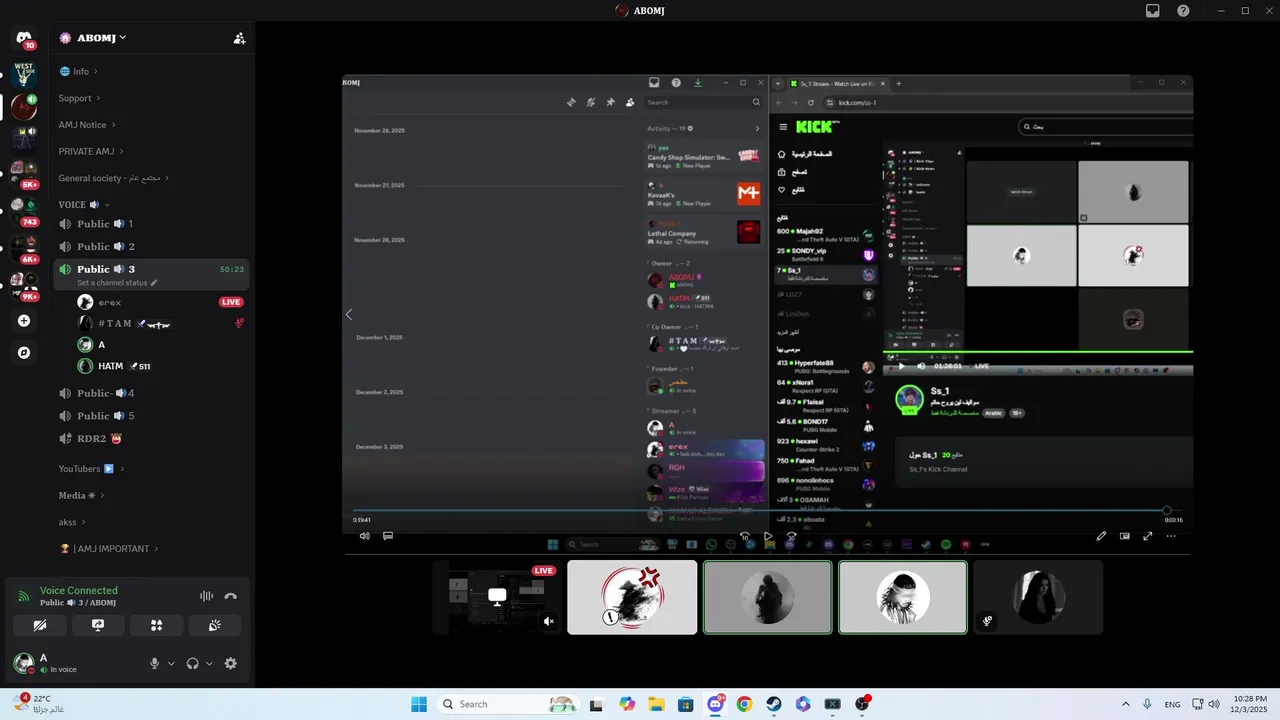Toggle noise suppression waveform icon
Viewport: 1280px width, 720px height.
(206, 596)
